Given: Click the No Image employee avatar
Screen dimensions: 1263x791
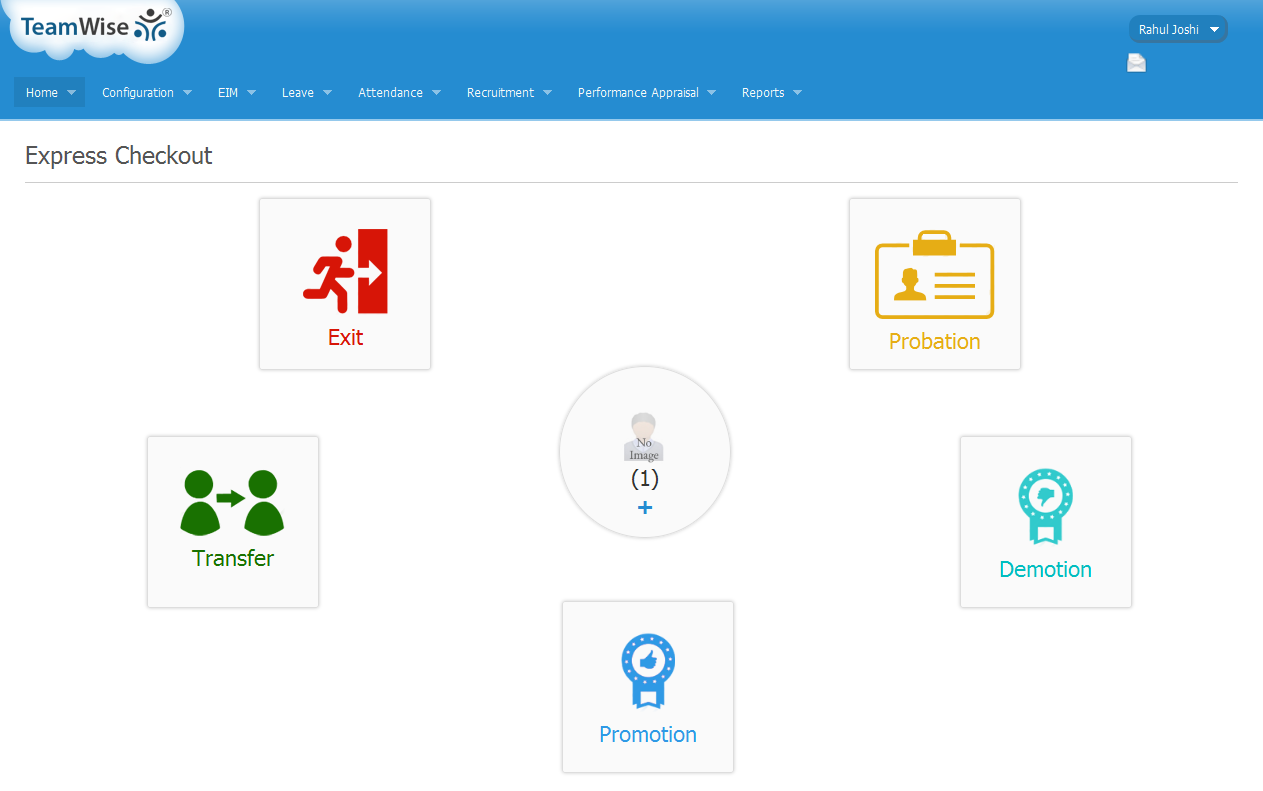Looking at the screenshot, I should [644, 437].
